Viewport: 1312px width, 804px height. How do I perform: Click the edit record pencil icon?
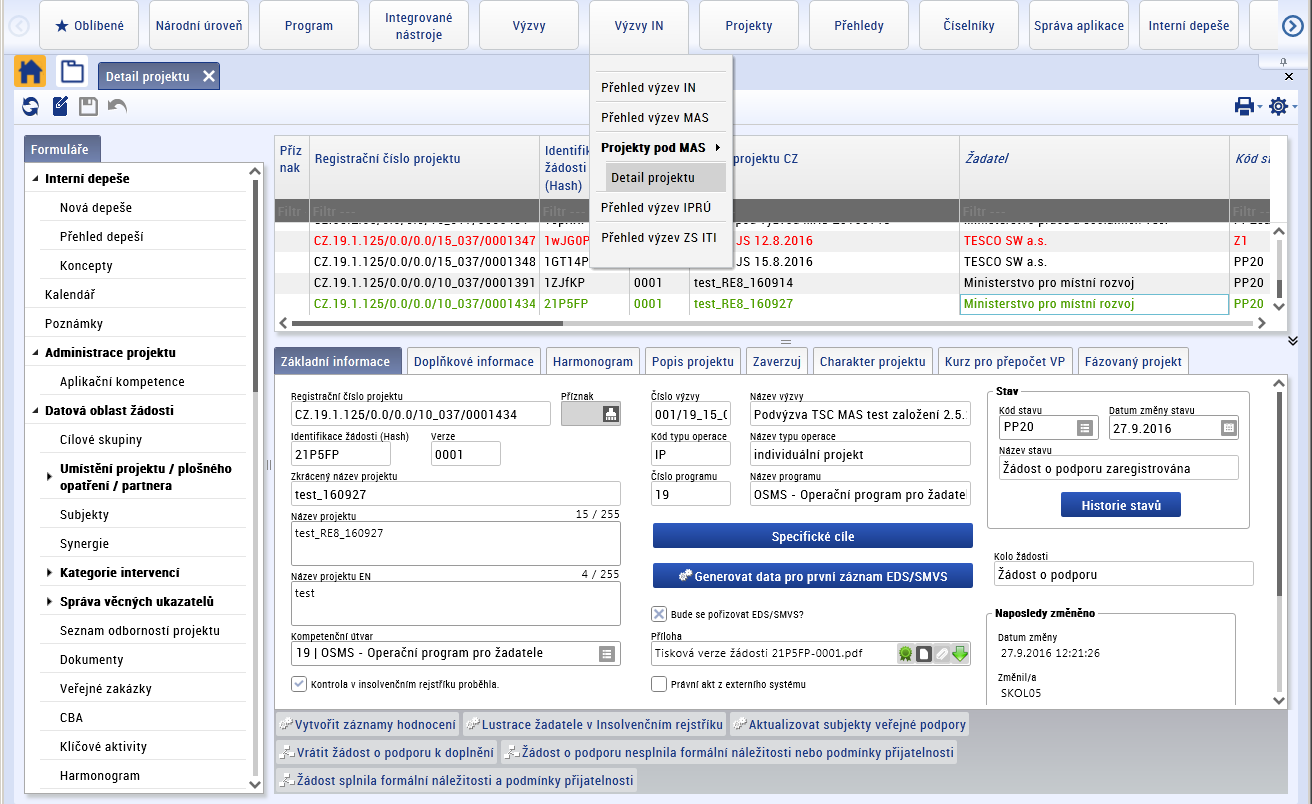click(60, 106)
